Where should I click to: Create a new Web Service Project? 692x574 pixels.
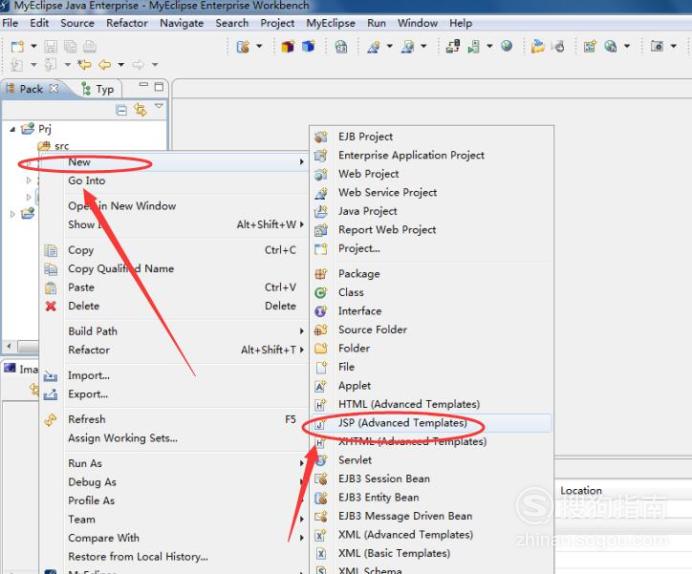(x=432, y=192)
